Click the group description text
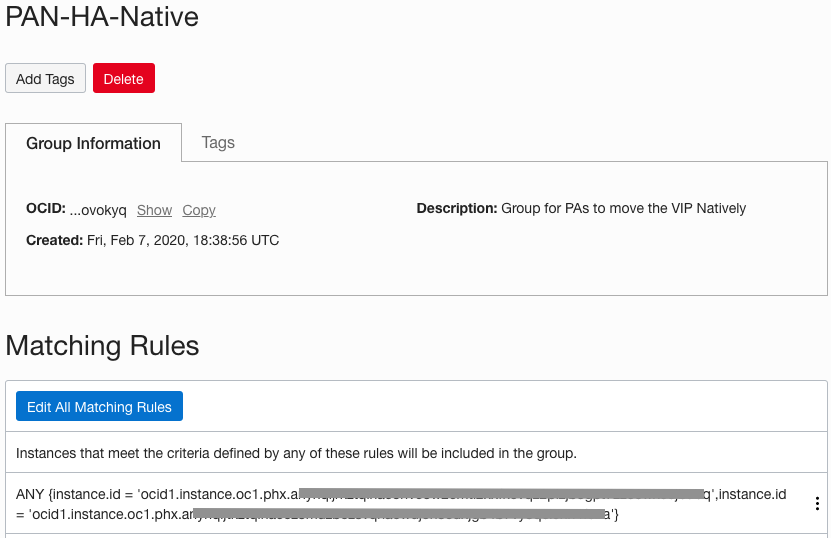Screen dimensions: 831x538 623,208
